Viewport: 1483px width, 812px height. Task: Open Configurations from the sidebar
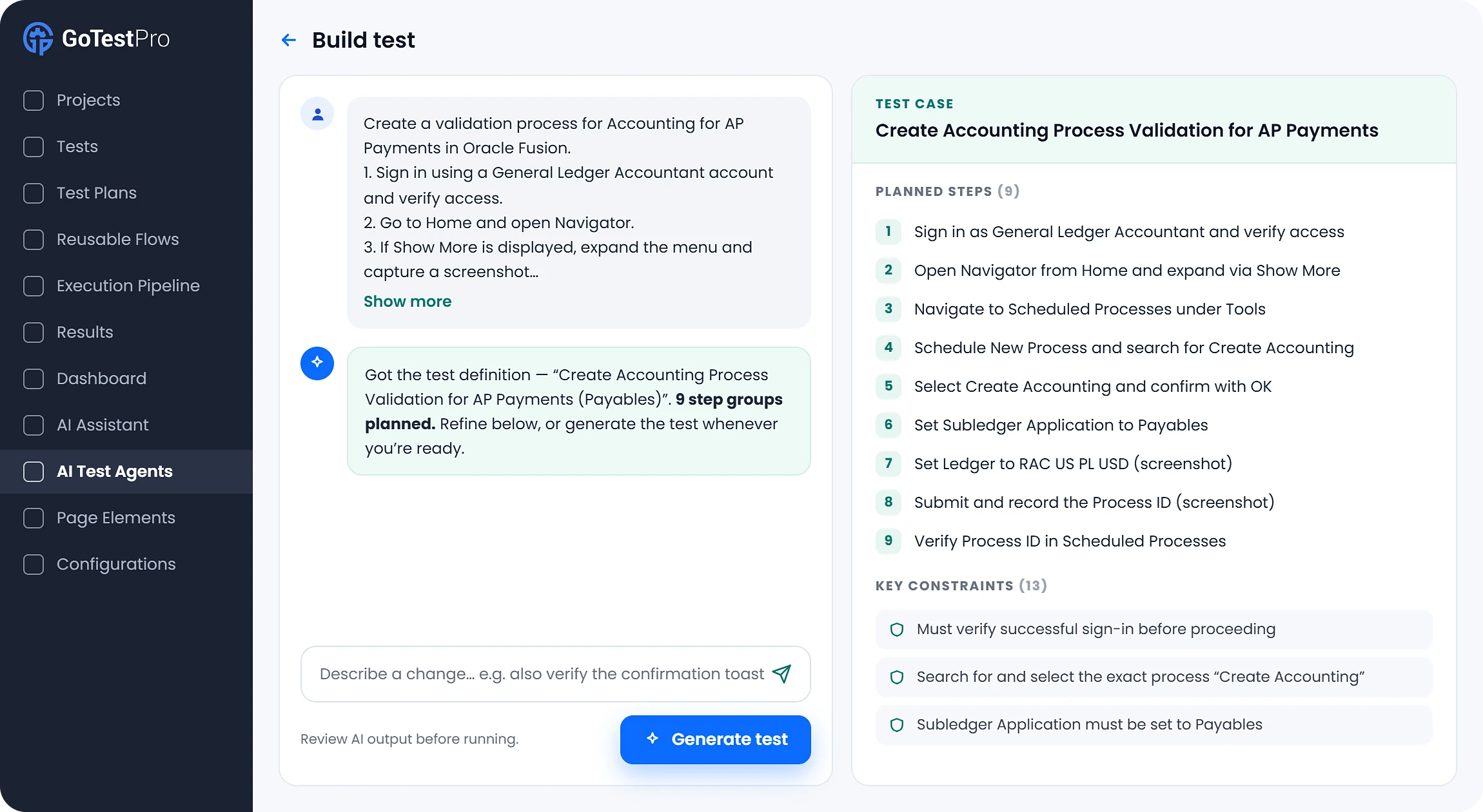(126, 565)
